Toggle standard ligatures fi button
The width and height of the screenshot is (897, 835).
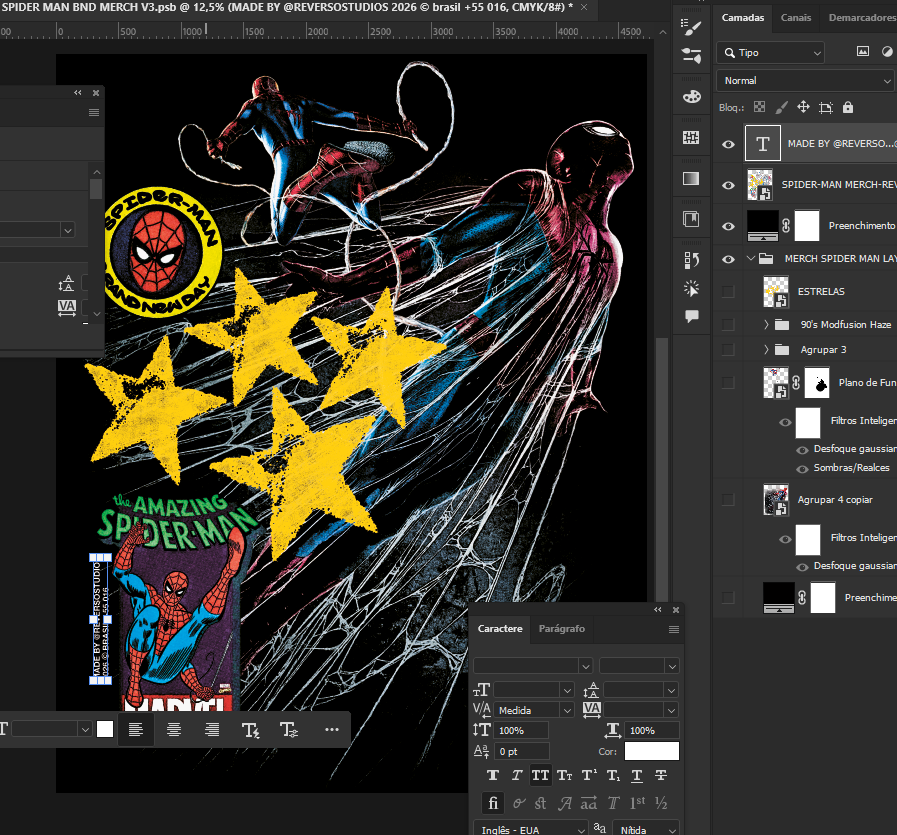coord(493,804)
